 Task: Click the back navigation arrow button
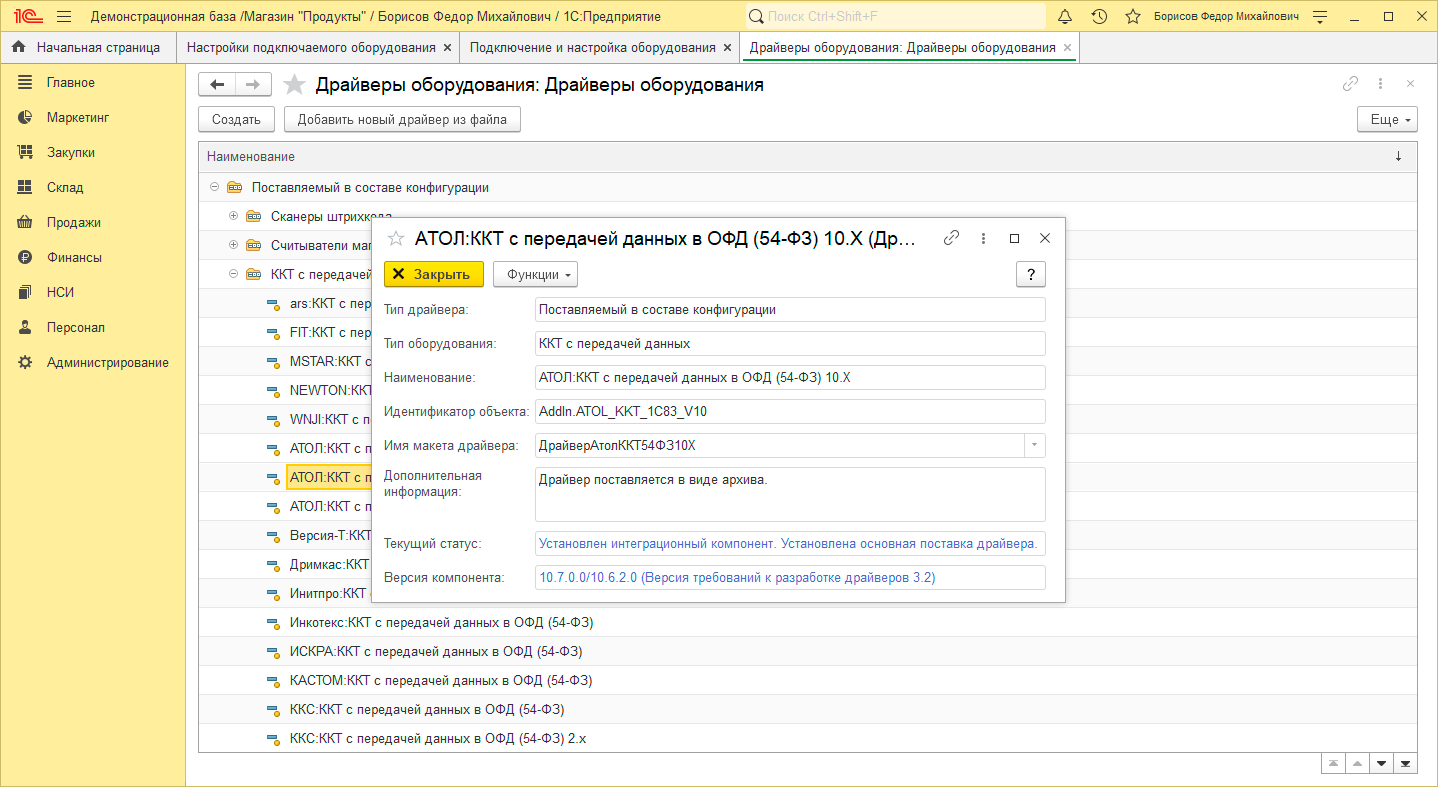pyautogui.click(x=217, y=85)
